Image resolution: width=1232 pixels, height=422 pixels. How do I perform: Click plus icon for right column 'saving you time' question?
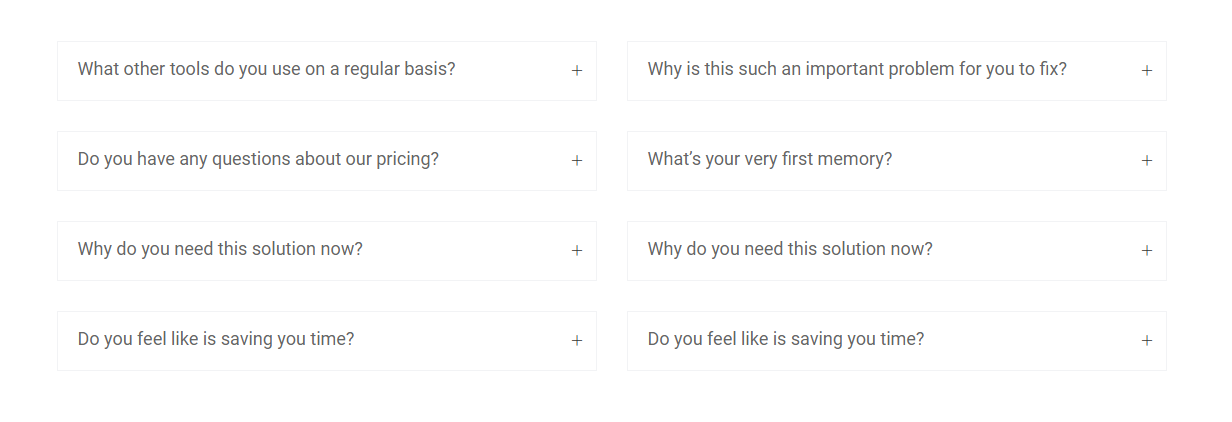pyautogui.click(x=1147, y=341)
